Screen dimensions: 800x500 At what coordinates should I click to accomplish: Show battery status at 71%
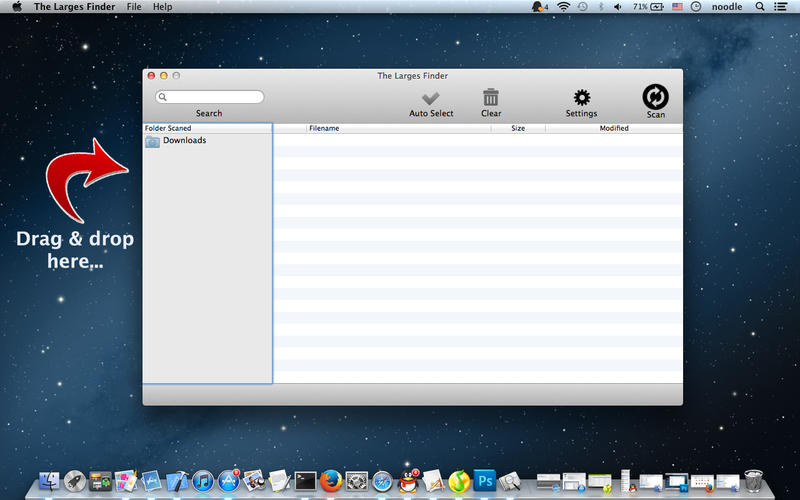tap(648, 7)
